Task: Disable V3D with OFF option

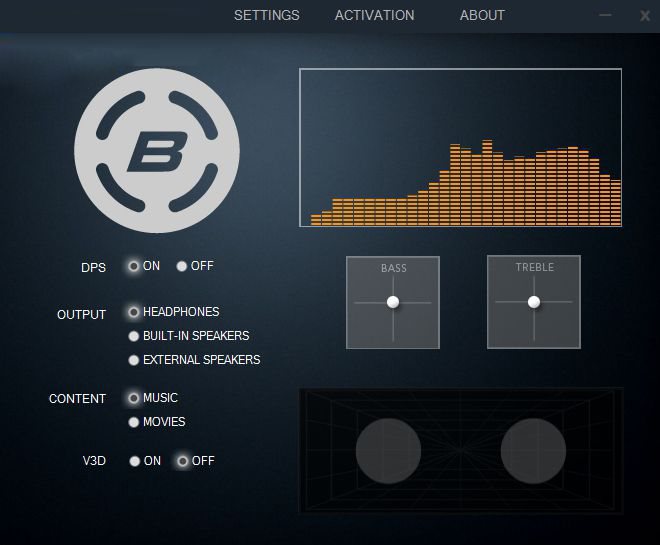Action: click(182, 461)
